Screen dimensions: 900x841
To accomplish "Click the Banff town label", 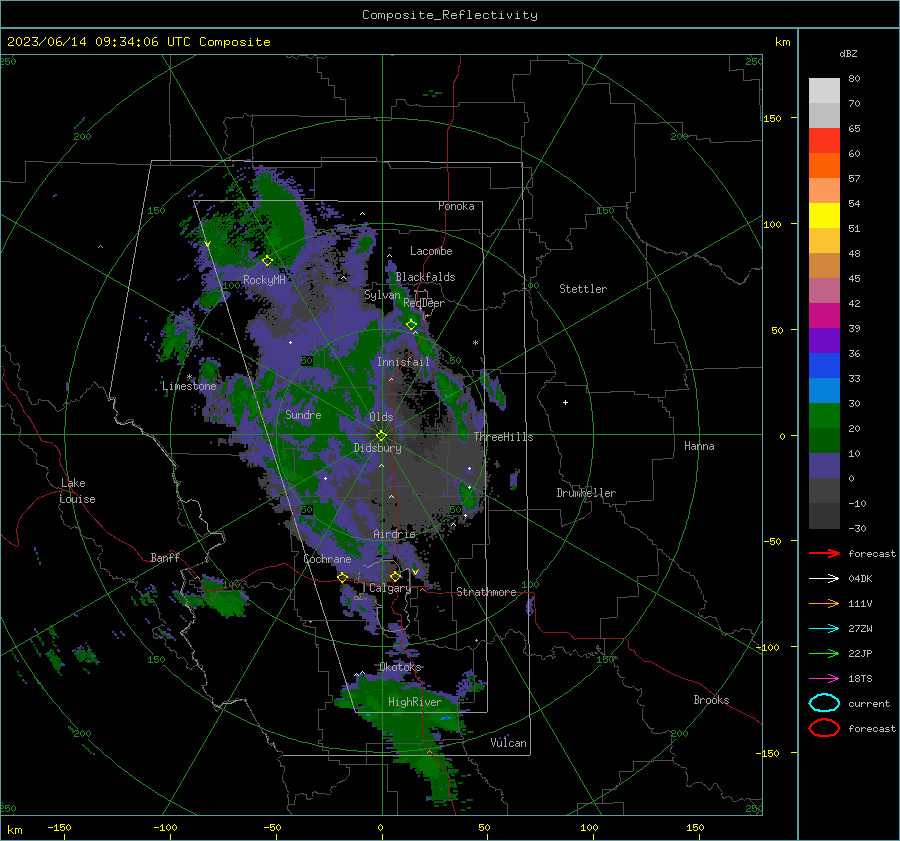I will point(165,557).
